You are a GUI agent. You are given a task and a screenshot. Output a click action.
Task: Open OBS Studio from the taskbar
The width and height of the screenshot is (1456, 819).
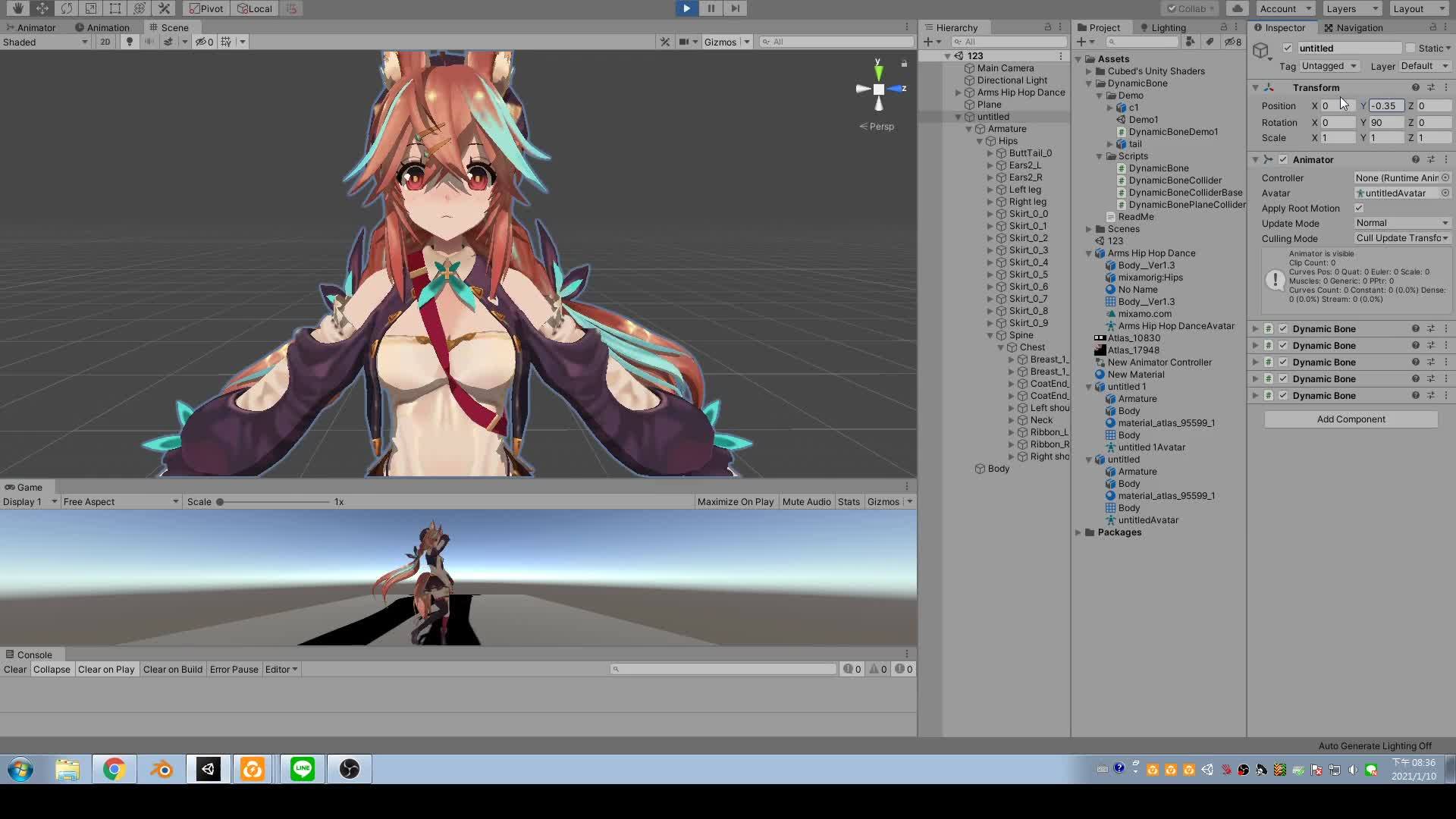[350, 769]
